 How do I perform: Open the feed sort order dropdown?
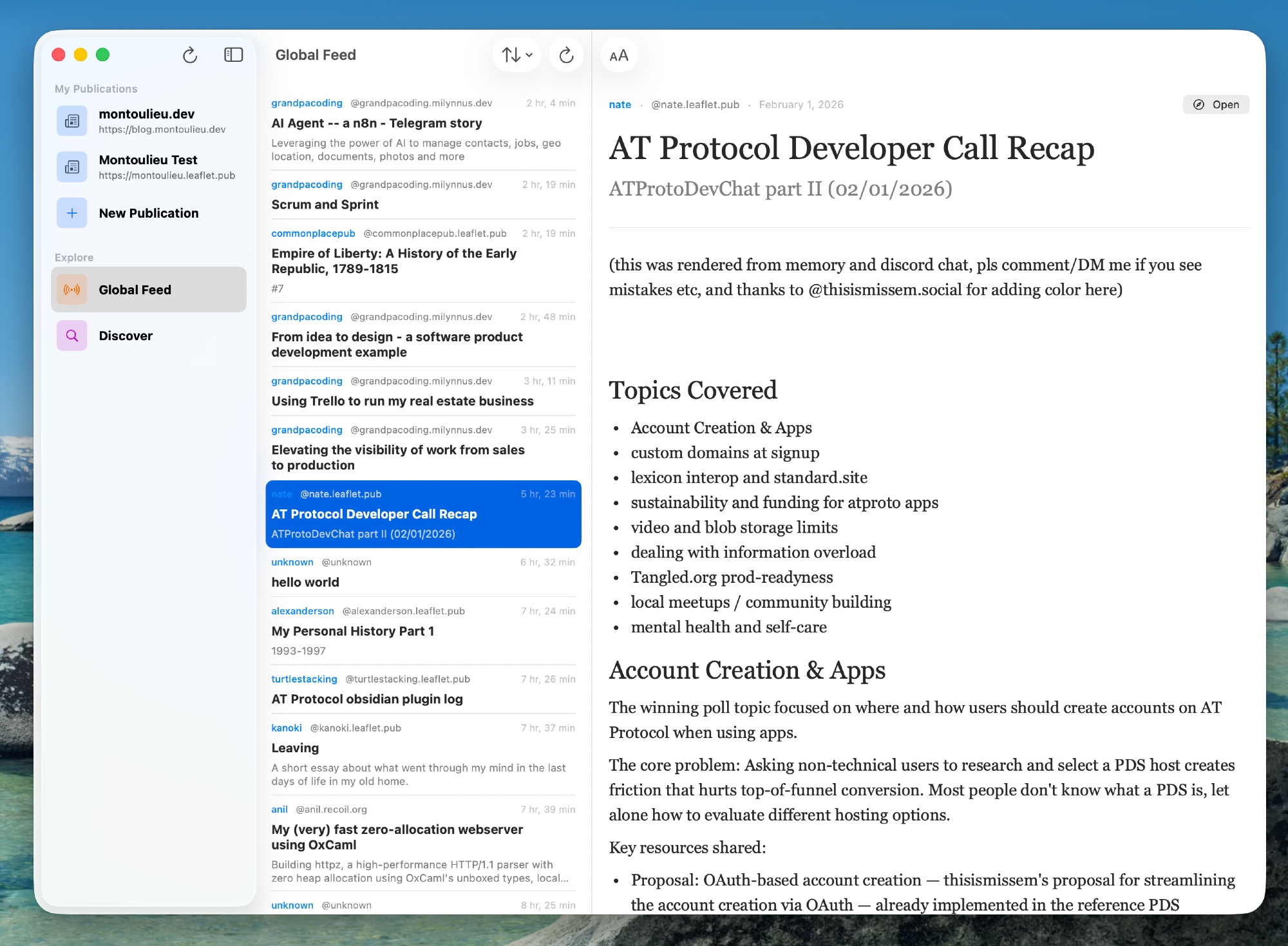pyautogui.click(x=516, y=55)
